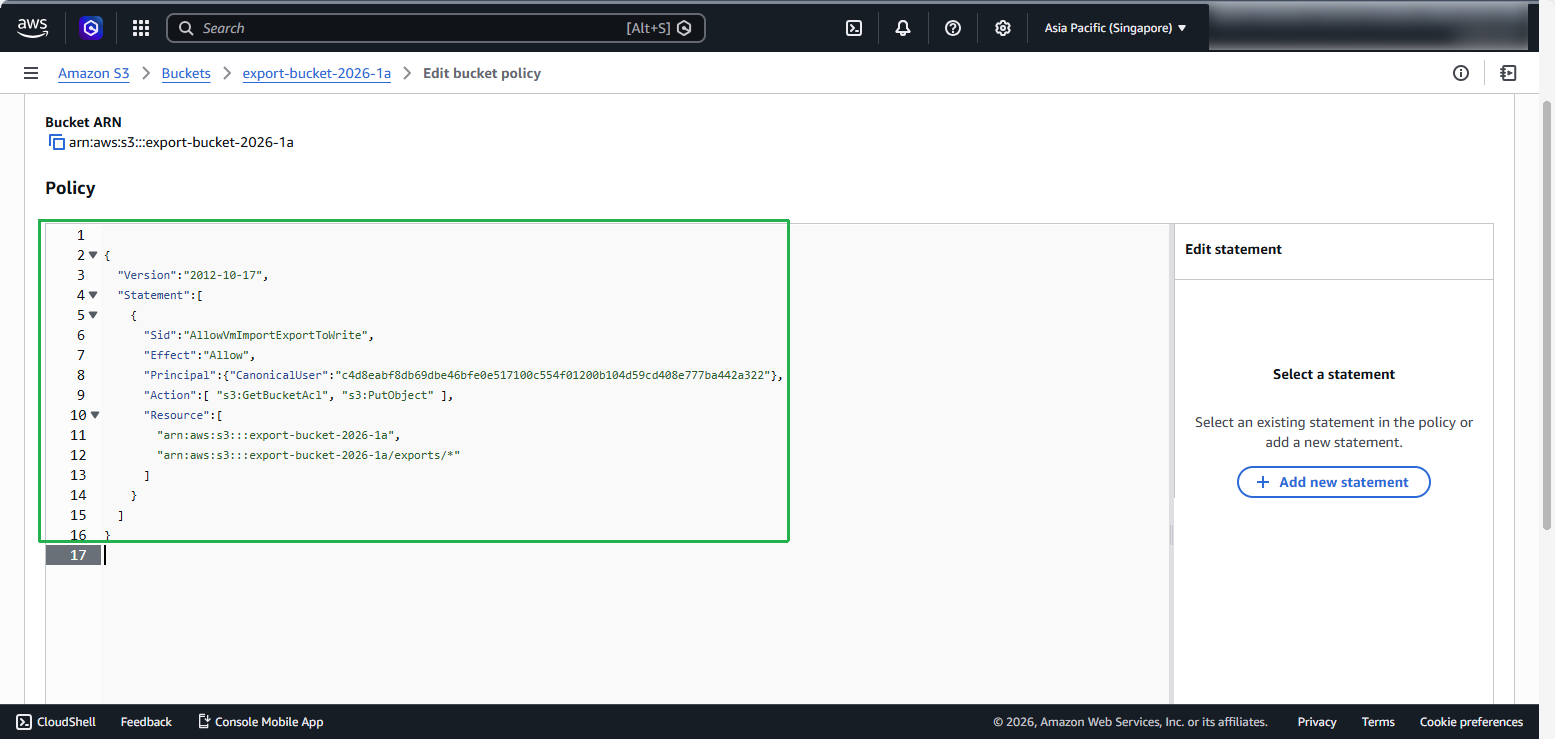Open the Amazon Q purple hexagon icon

coord(91,28)
